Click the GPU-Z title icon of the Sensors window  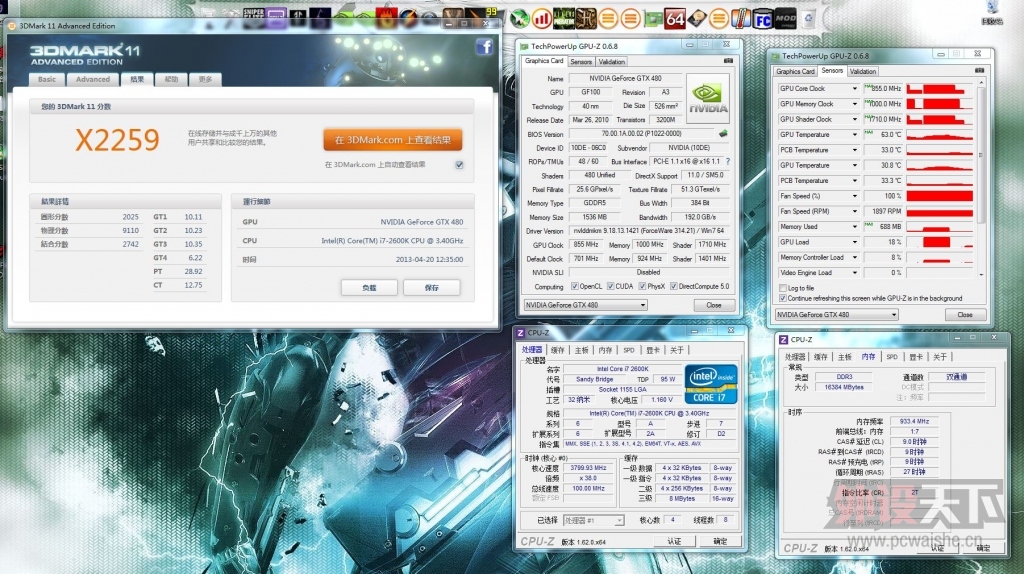[775, 56]
